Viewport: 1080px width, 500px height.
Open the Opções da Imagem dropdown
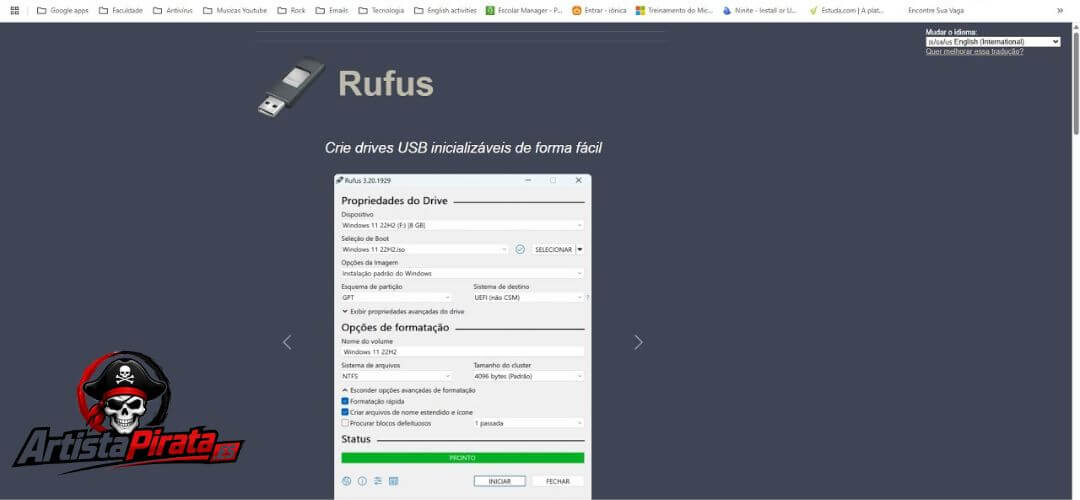tap(462, 273)
